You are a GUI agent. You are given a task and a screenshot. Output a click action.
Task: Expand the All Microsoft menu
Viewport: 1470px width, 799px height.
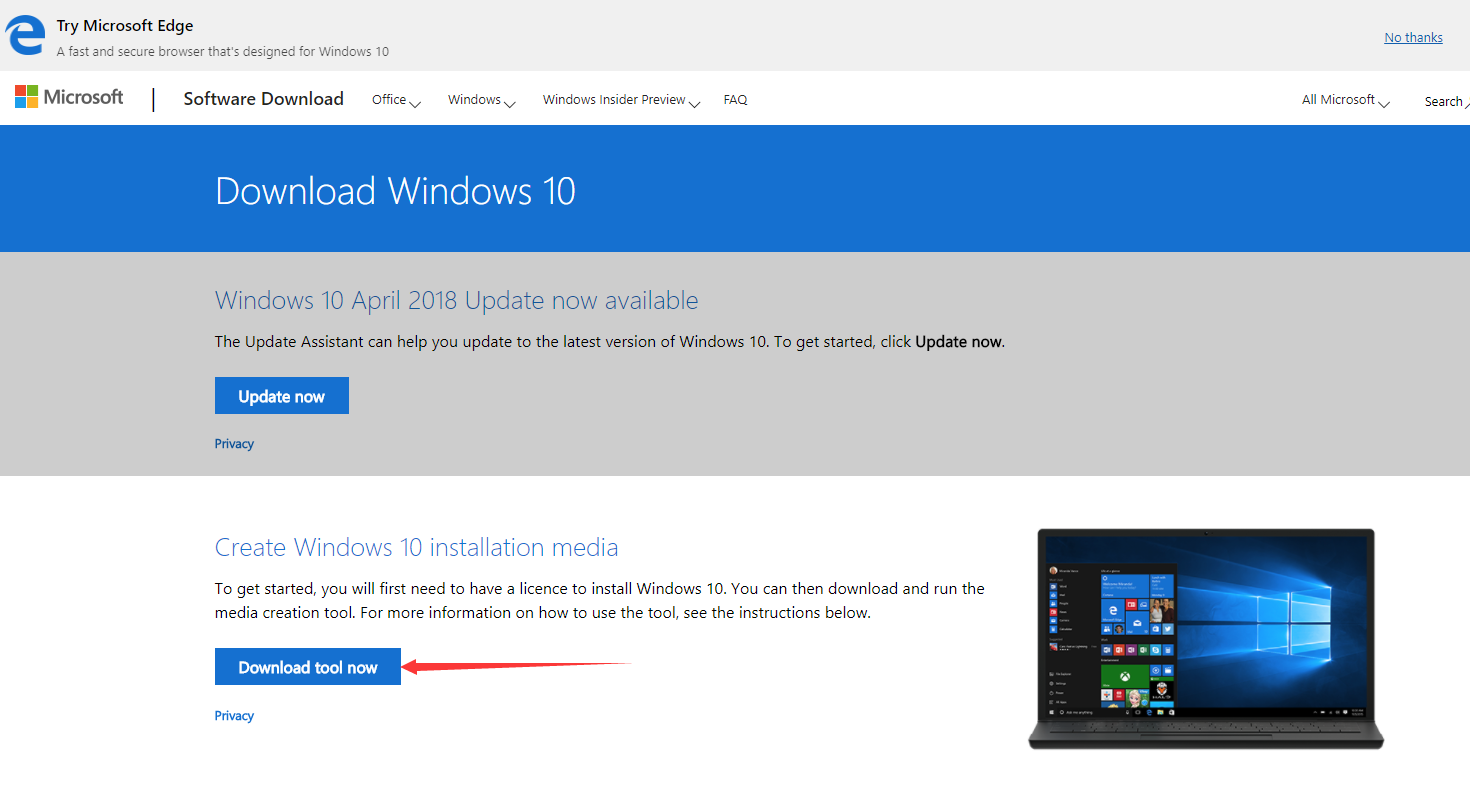pyautogui.click(x=1345, y=100)
